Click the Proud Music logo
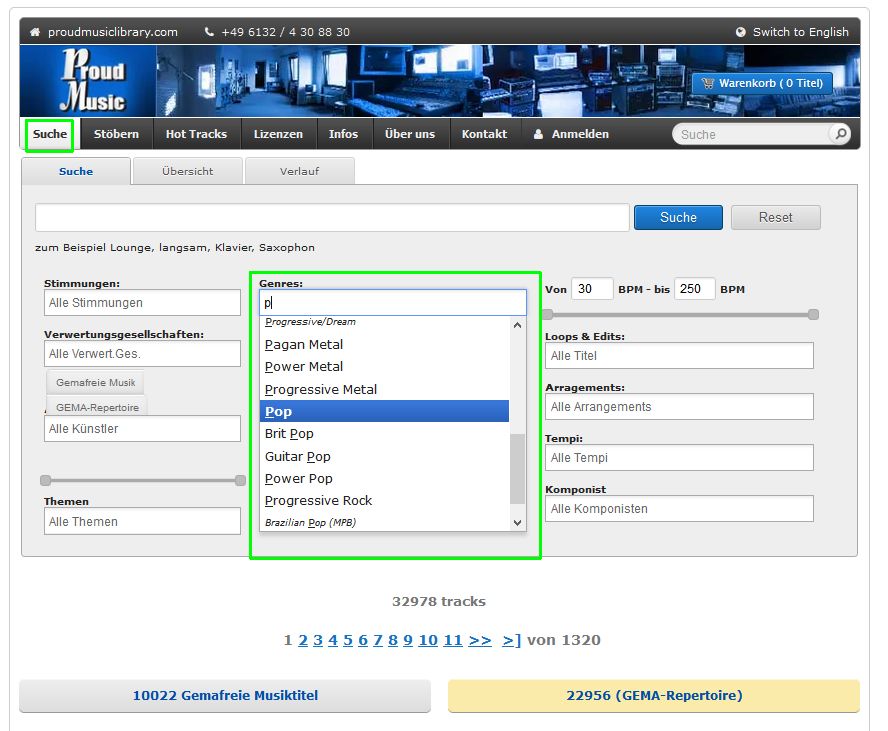This screenshot has width=888, height=731. click(x=93, y=80)
